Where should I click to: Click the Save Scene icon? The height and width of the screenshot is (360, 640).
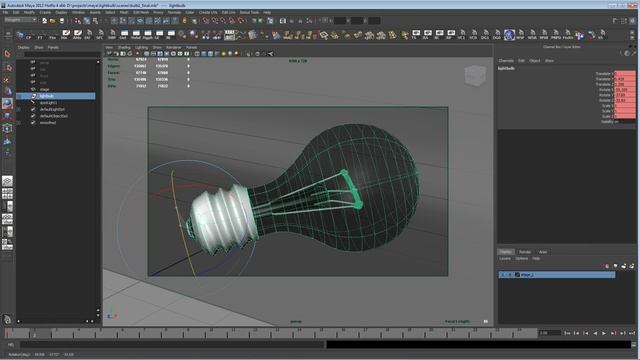click(62, 20)
